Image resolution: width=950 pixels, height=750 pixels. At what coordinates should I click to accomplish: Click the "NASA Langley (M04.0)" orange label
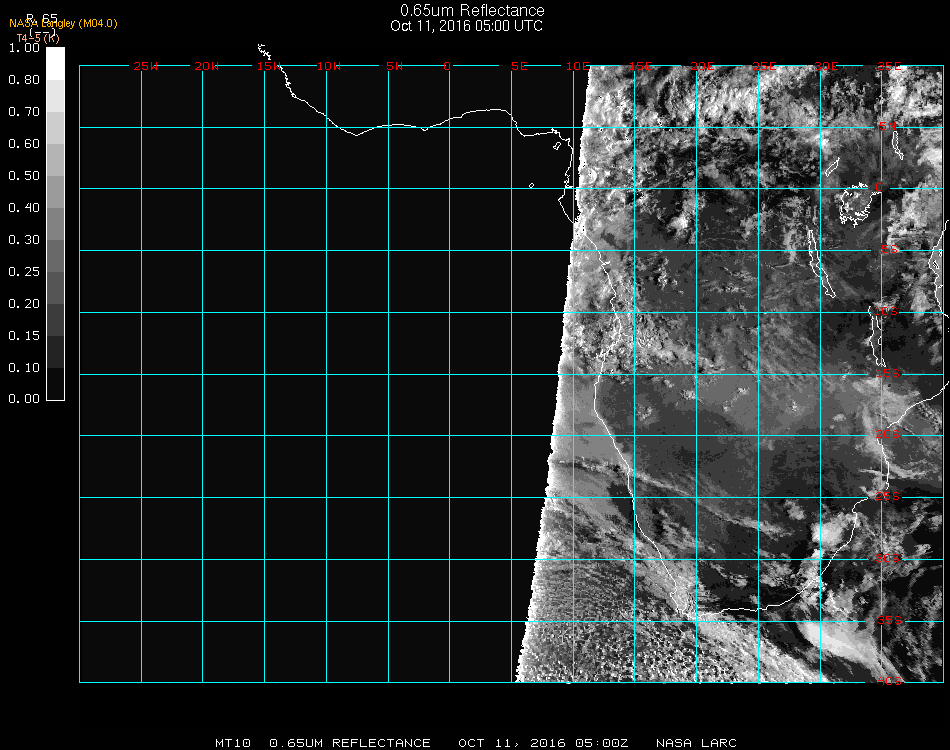[x=63, y=24]
